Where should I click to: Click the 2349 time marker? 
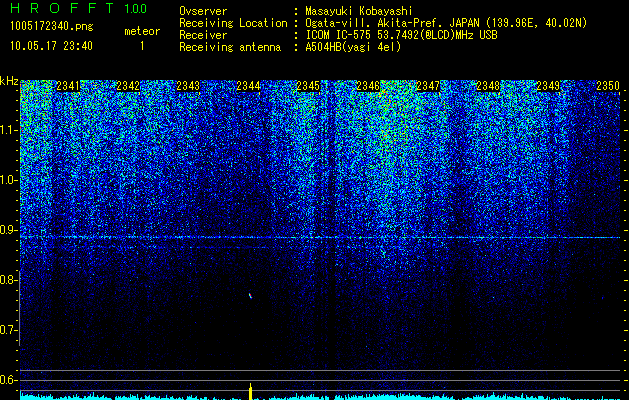point(548,86)
